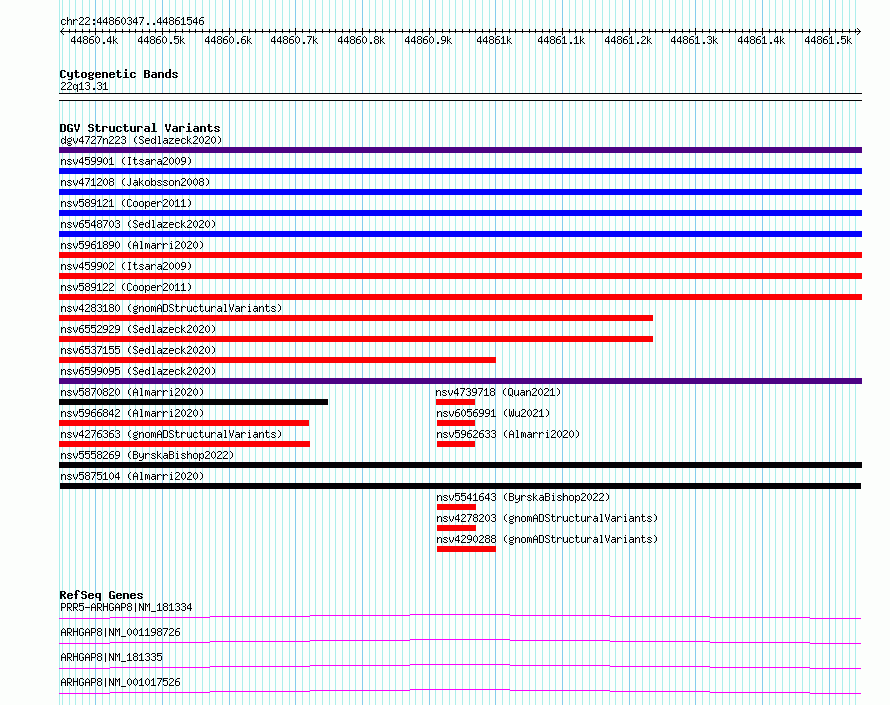Select nsv5966842 (Almarri2020) label
The height and width of the screenshot is (705, 890).
[132, 413]
